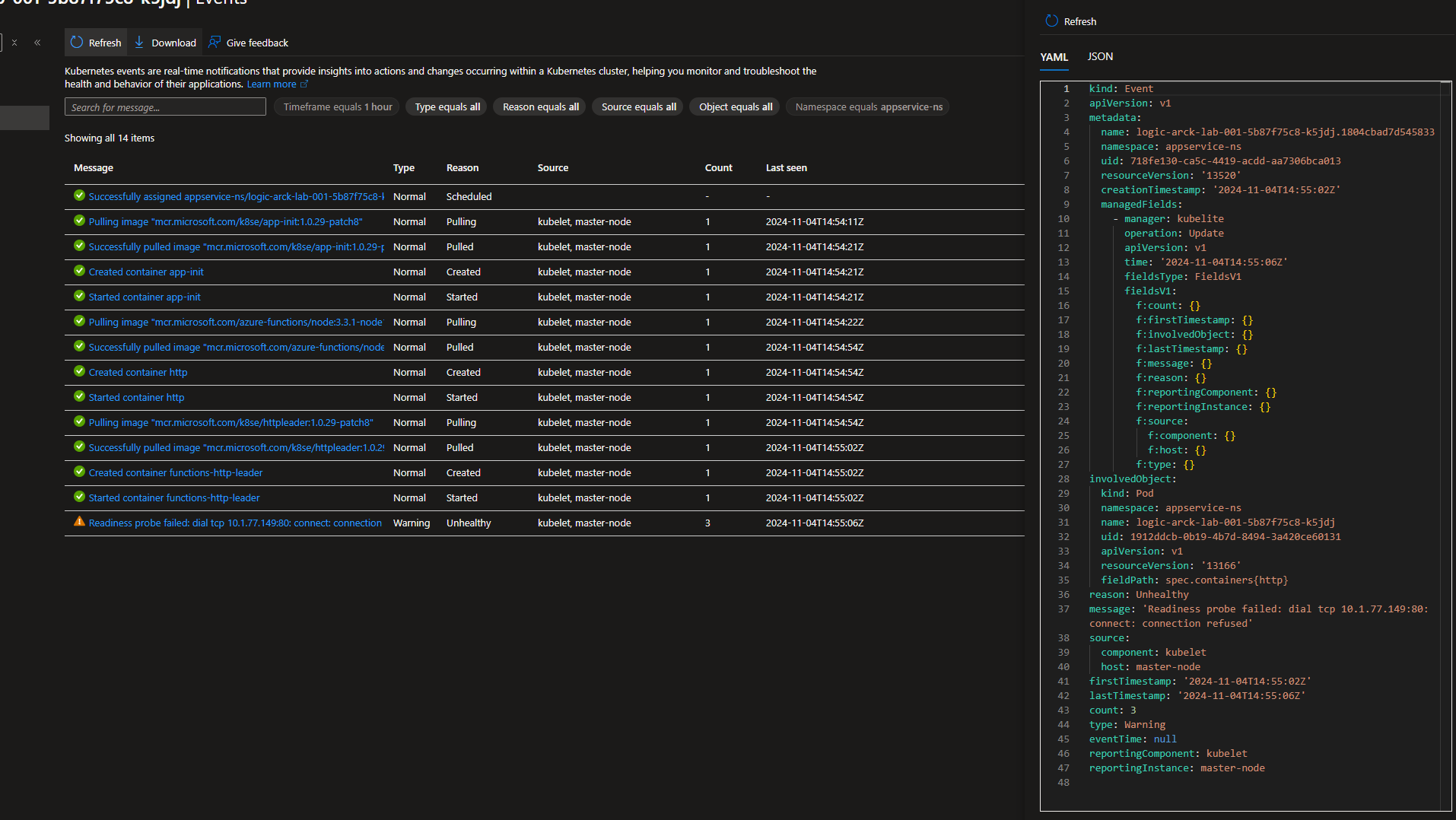Open the Started container http event
Viewport: 1456px width, 820px height.
tap(136, 398)
